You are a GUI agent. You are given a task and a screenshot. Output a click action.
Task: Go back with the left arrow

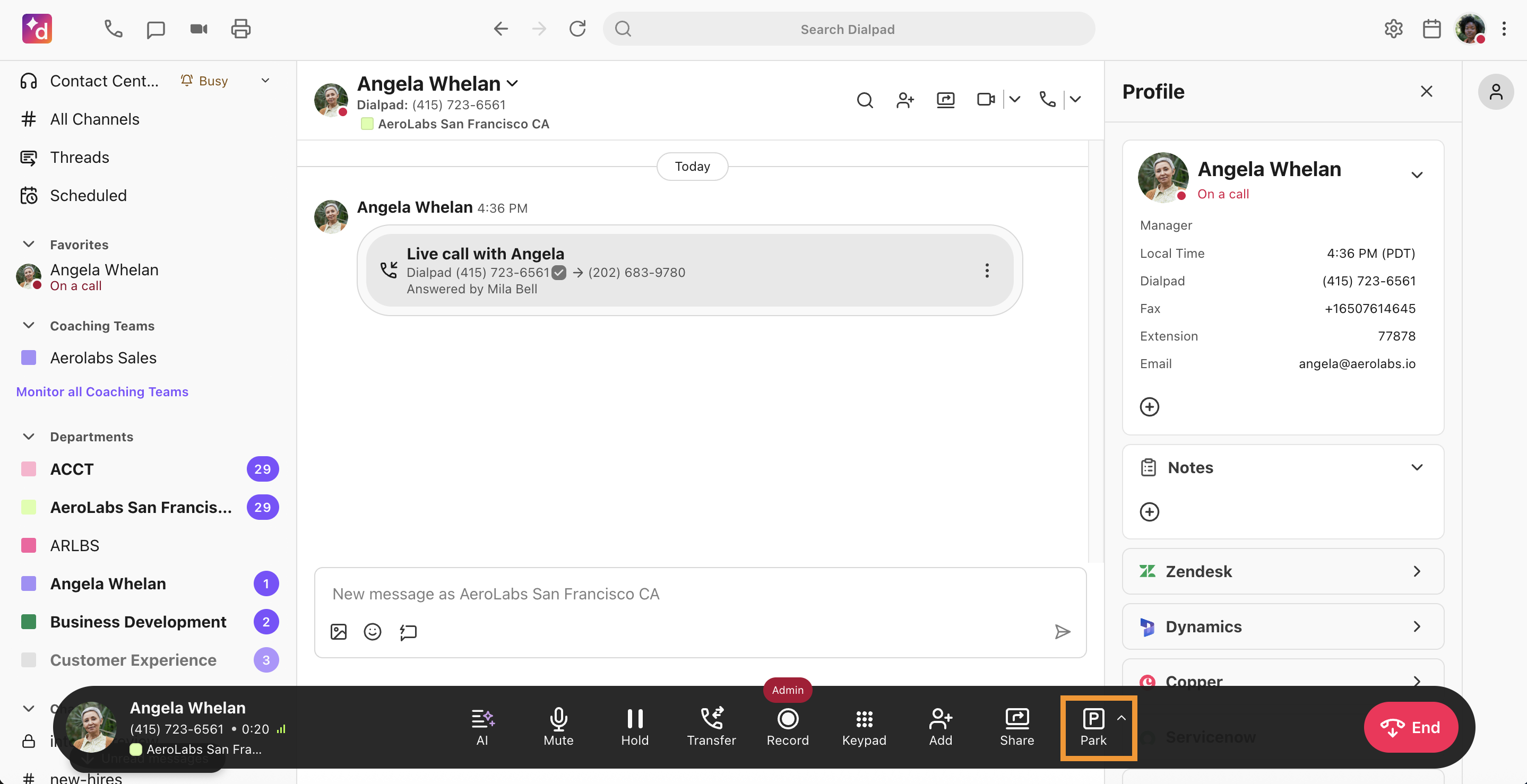[x=501, y=29]
